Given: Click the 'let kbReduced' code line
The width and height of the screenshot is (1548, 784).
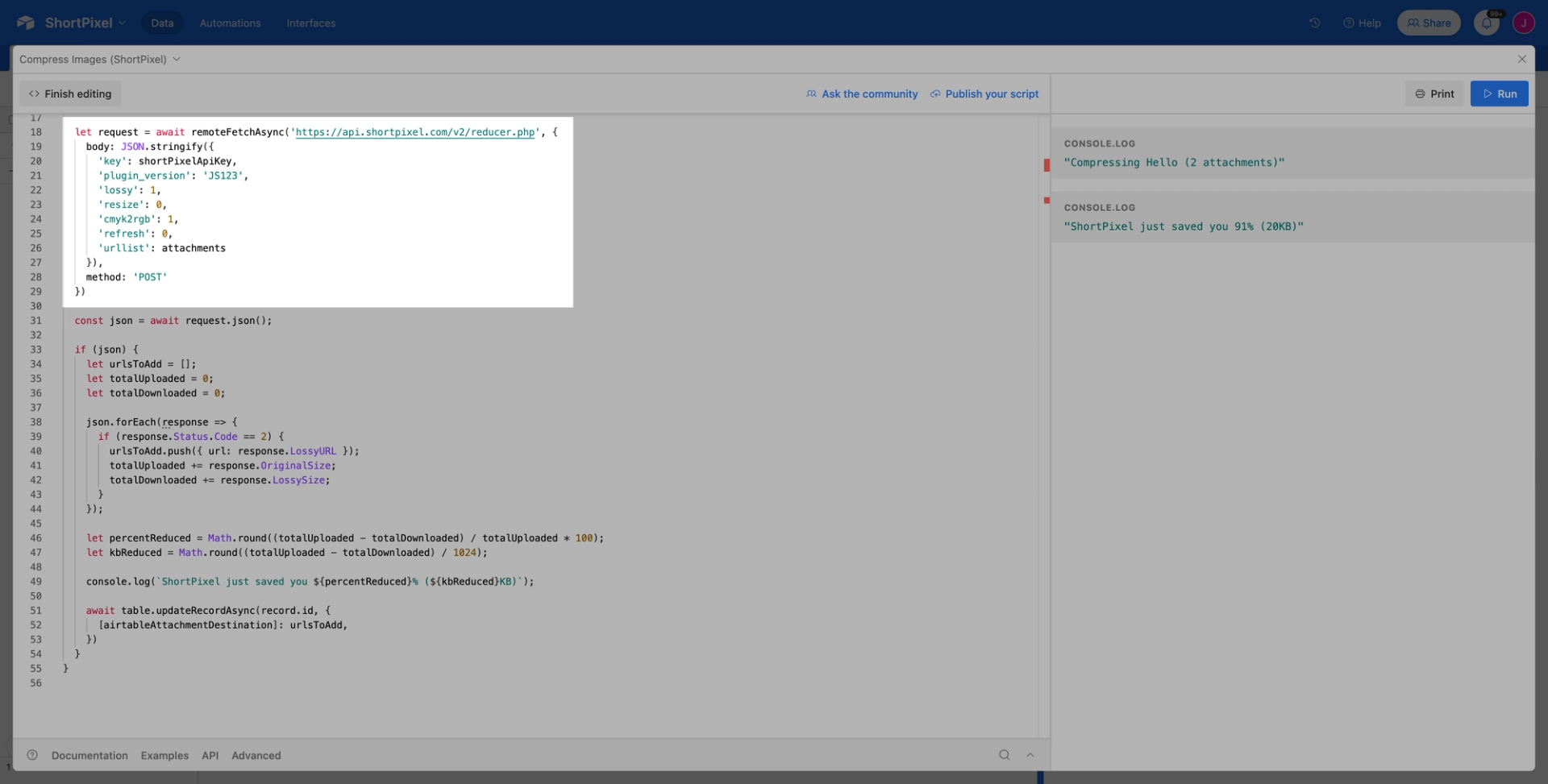Looking at the screenshot, I should (x=287, y=553).
